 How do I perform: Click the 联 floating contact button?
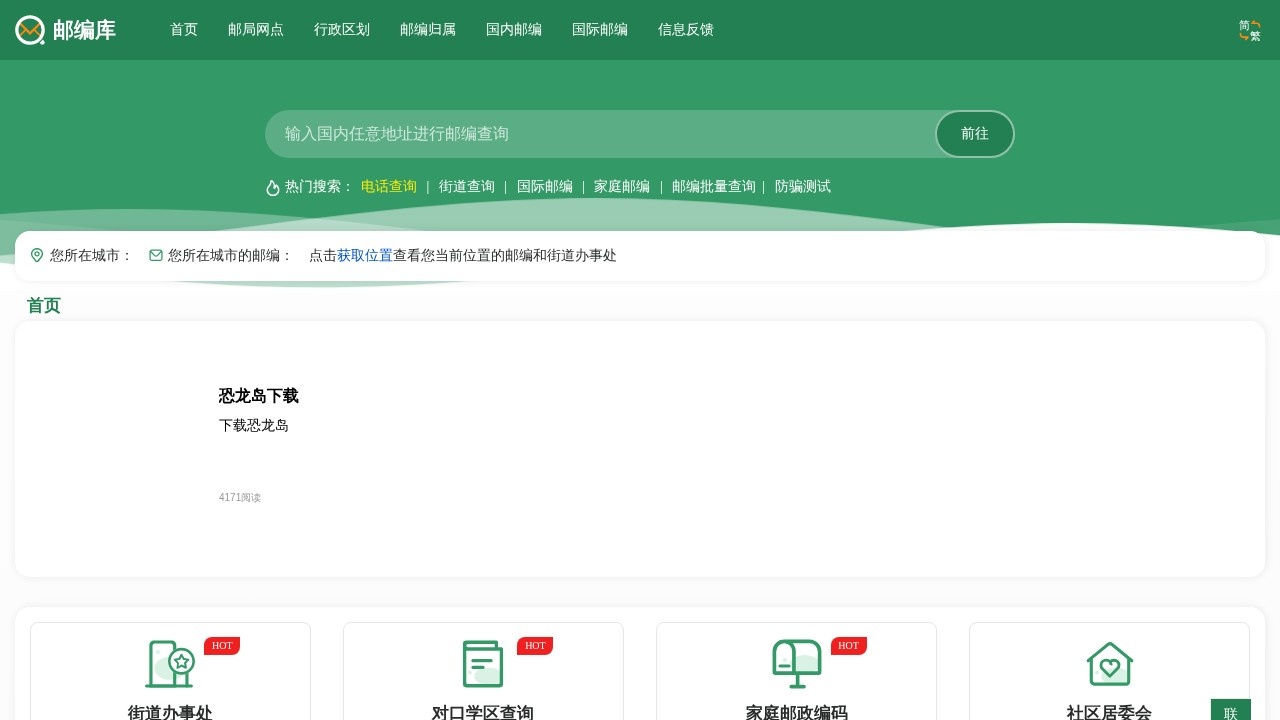point(1230,714)
